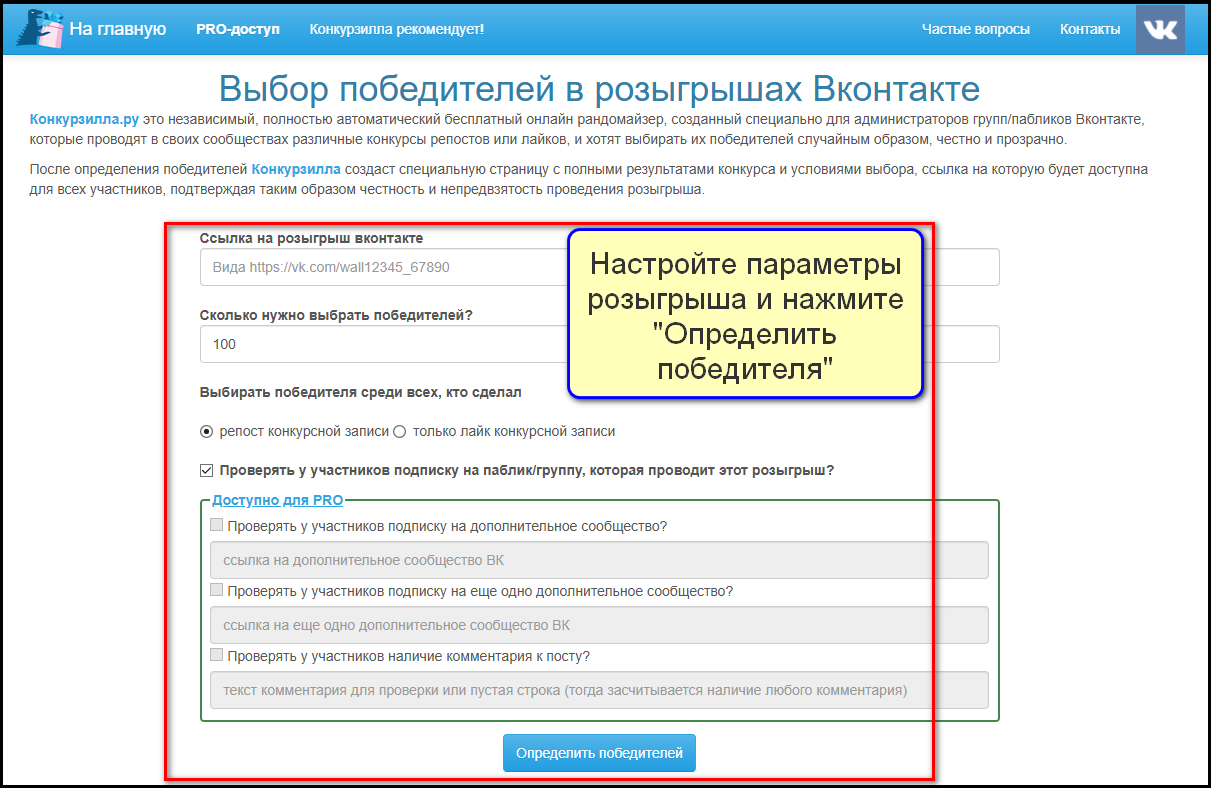Enable one more additional community checkbox
This screenshot has height=788, width=1211.
tap(217, 590)
